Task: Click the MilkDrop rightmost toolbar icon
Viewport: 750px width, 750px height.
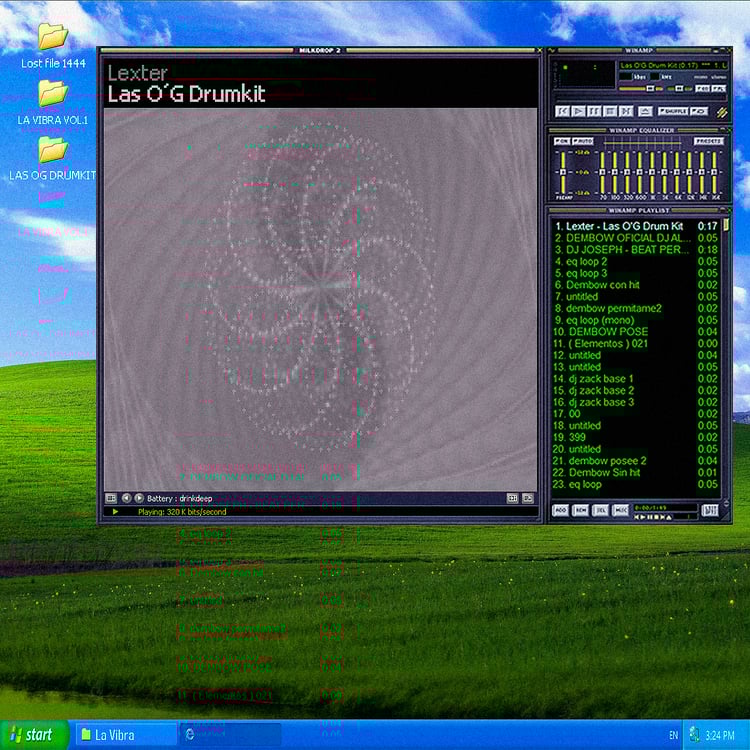Action: coord(528,498)
